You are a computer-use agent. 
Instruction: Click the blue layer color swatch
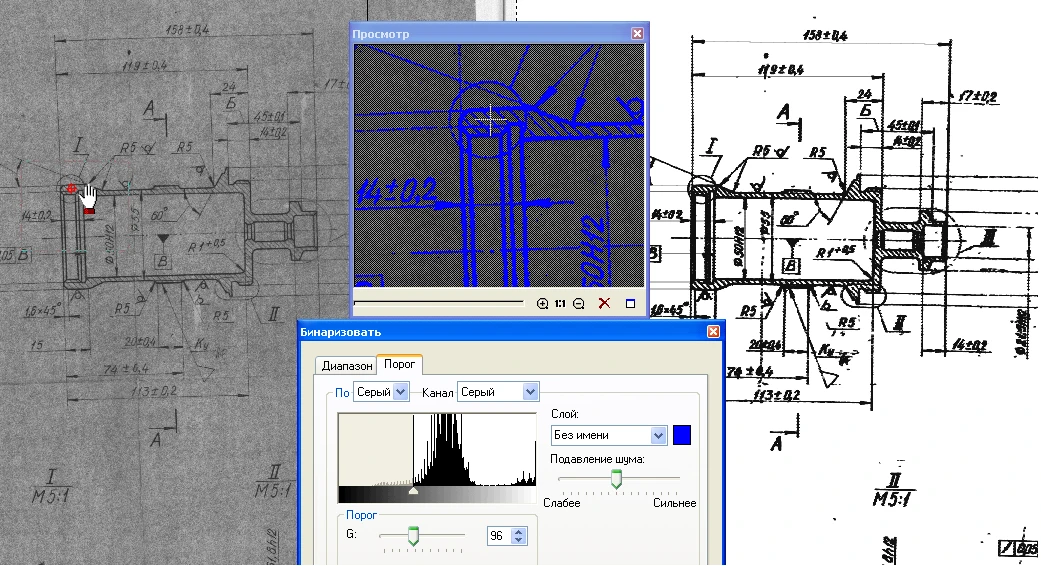[x=683, y=435]
